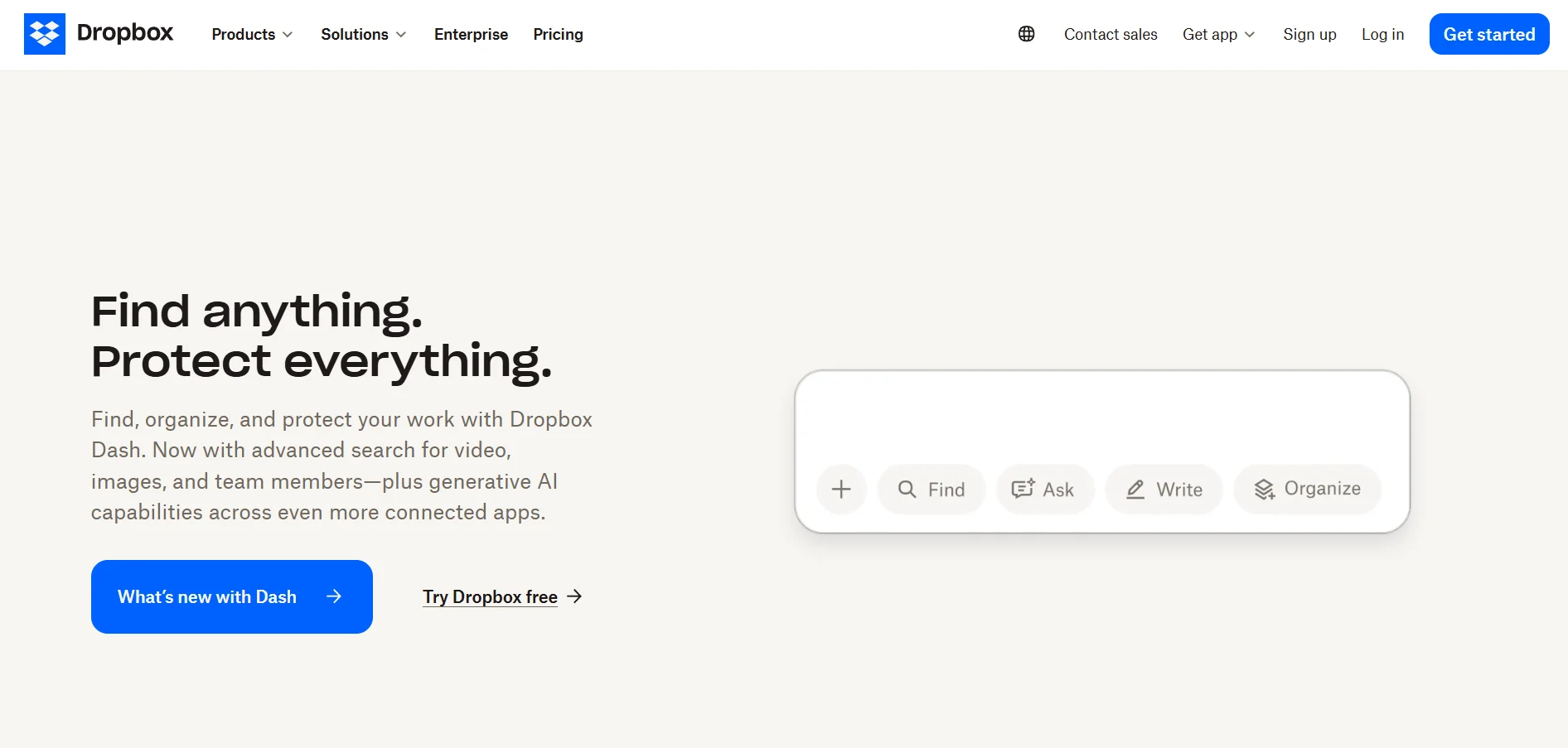Screen dimensions: 1568x748
Task: Go to the Enterprise page
Action: click(x=471, y=34)
